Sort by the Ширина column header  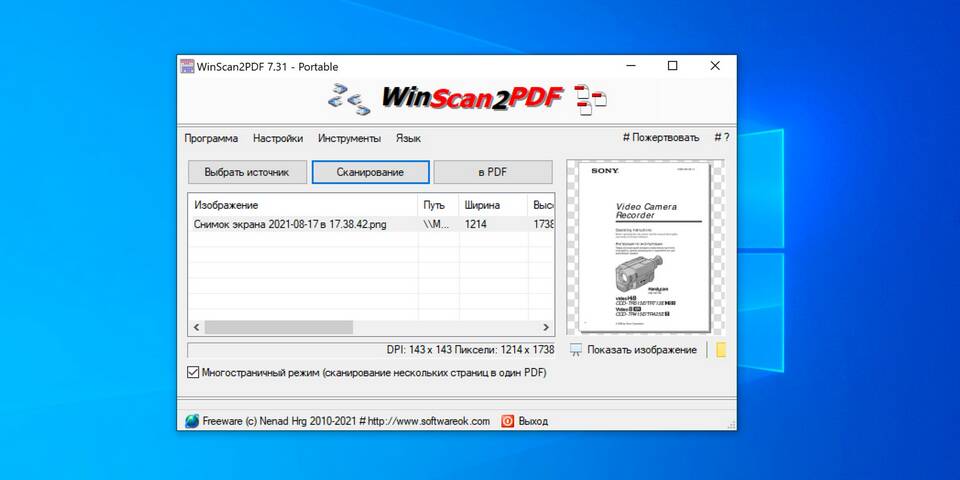click(493, 205)
